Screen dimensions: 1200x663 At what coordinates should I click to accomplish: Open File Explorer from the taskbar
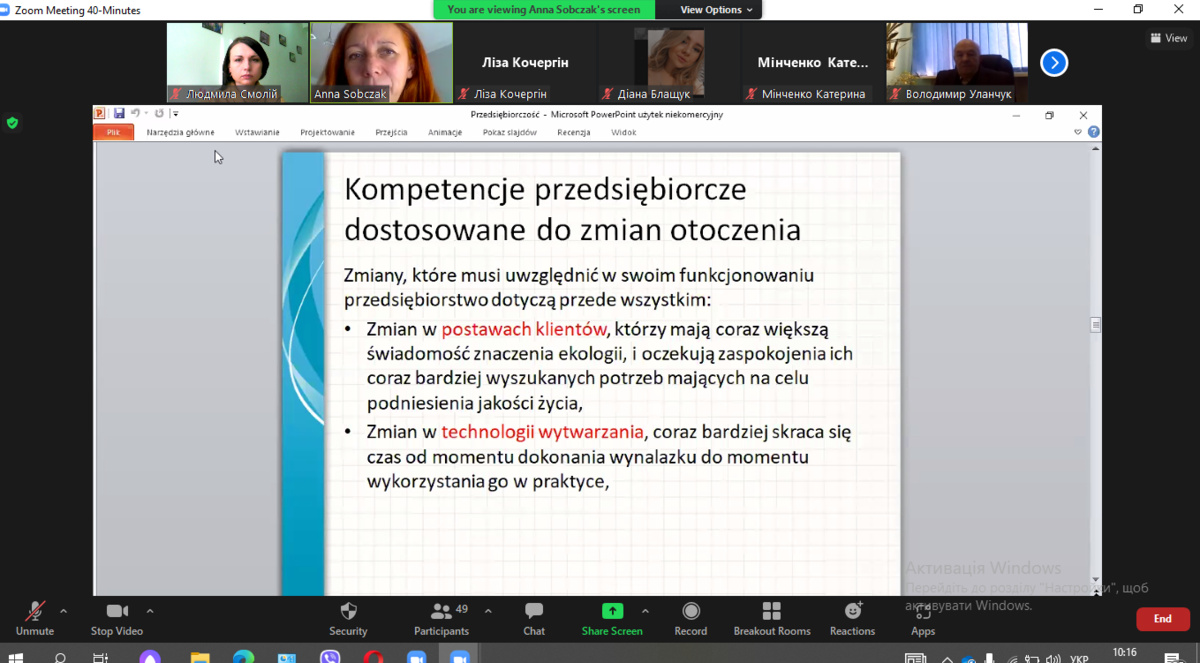click(x=200, y=657)
